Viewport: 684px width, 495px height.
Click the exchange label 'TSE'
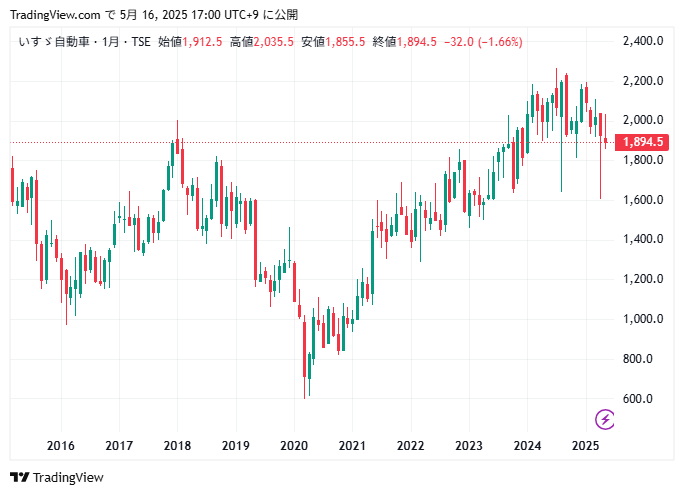pyautogui.click(x=141, y=42)
